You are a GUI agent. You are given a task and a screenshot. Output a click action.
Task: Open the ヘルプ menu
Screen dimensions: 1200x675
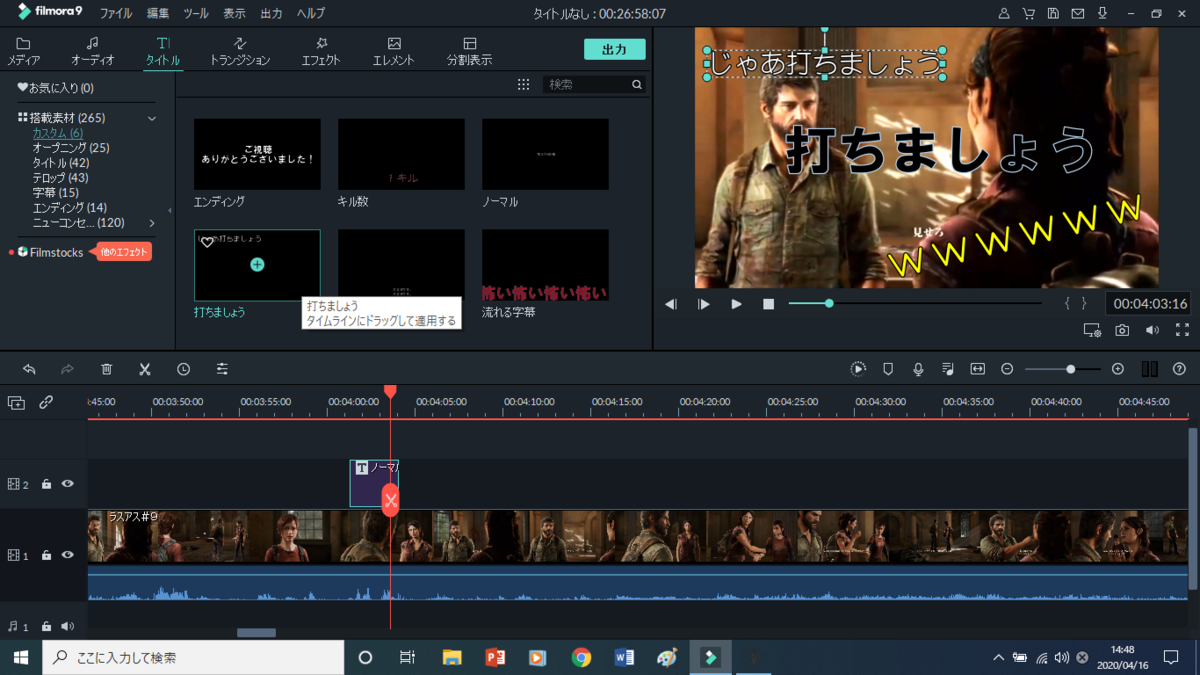pos(311,14)
